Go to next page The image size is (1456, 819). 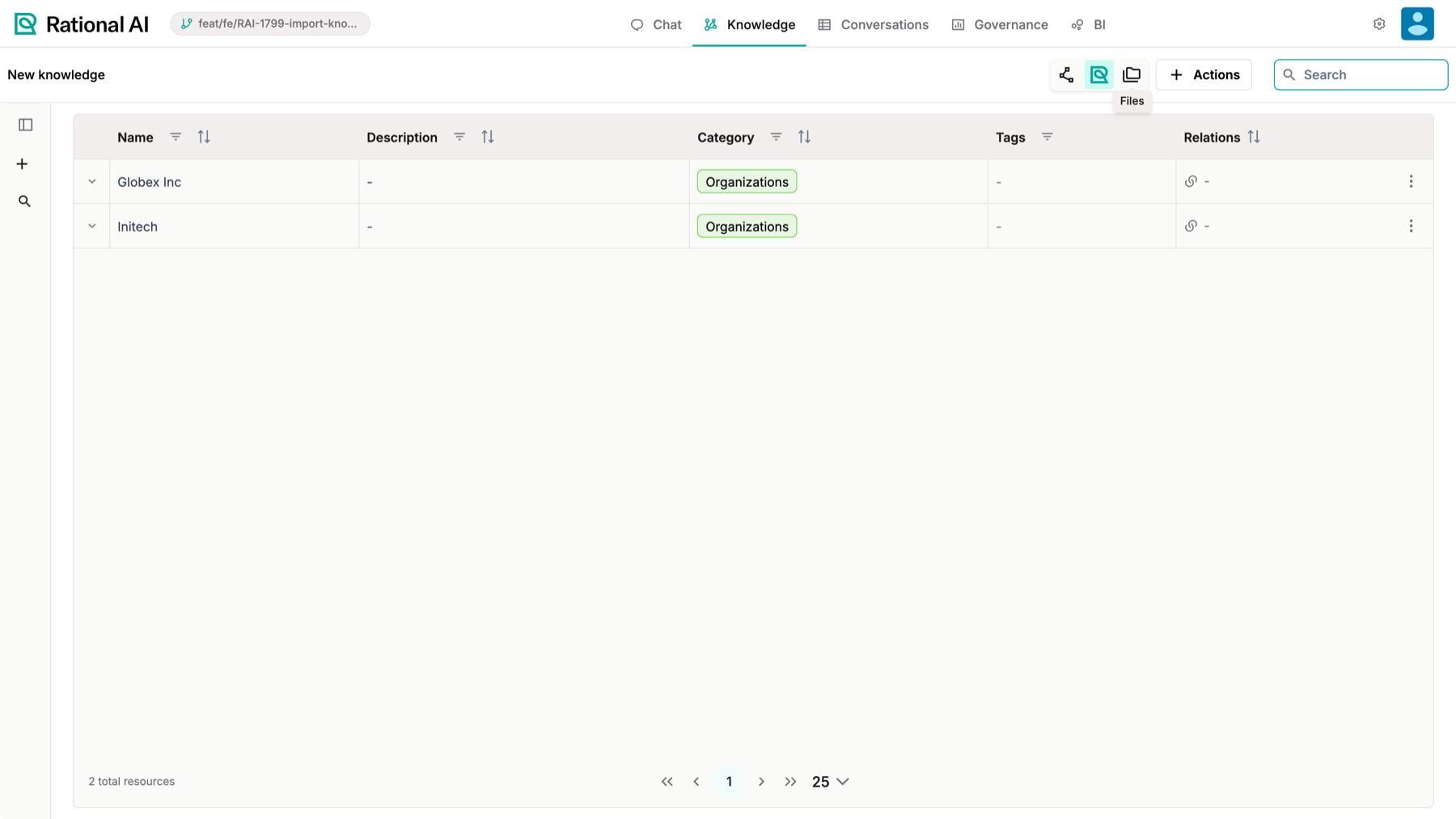(761, 781)
